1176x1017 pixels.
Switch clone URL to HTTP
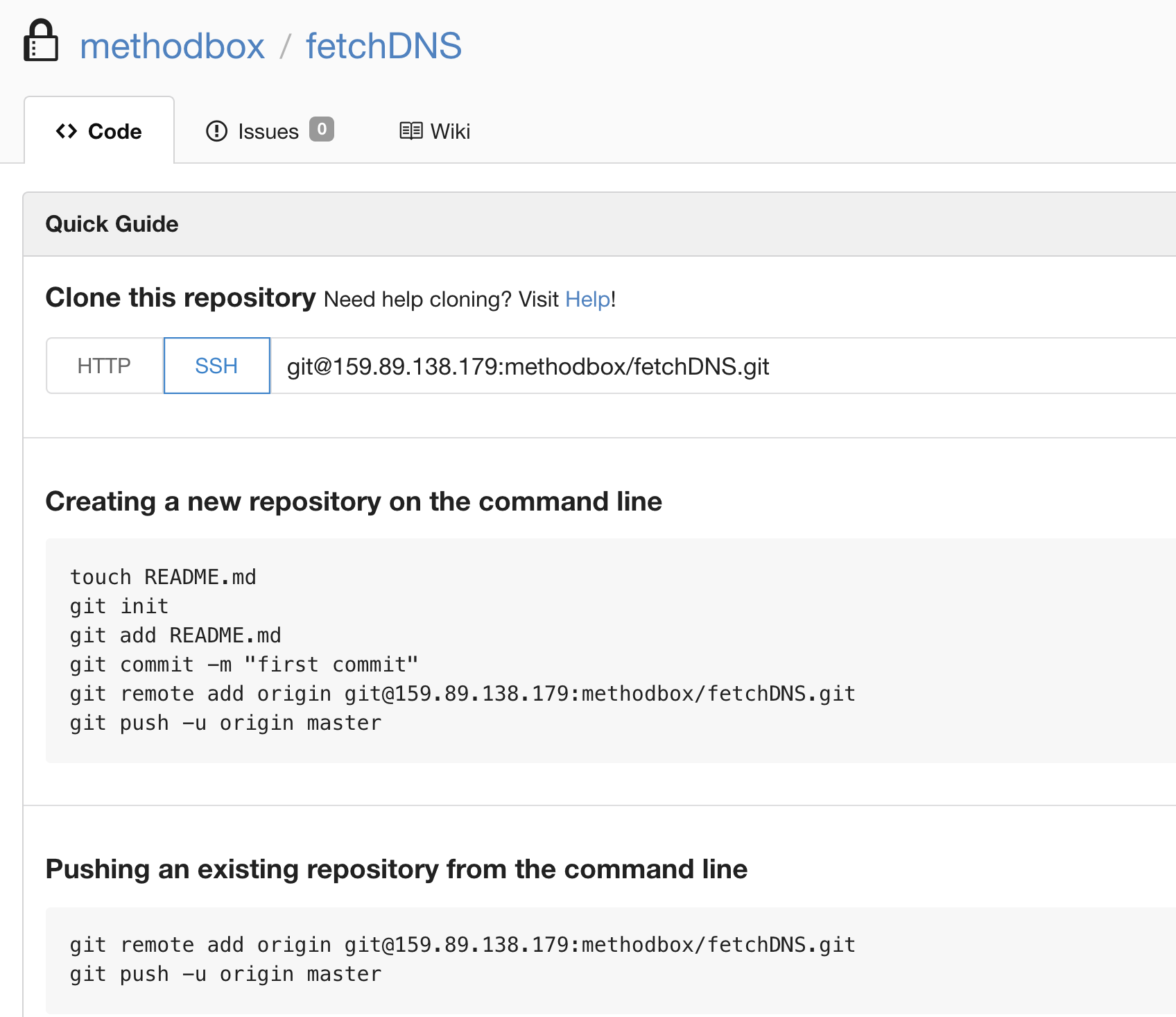(x=104, y=366)
